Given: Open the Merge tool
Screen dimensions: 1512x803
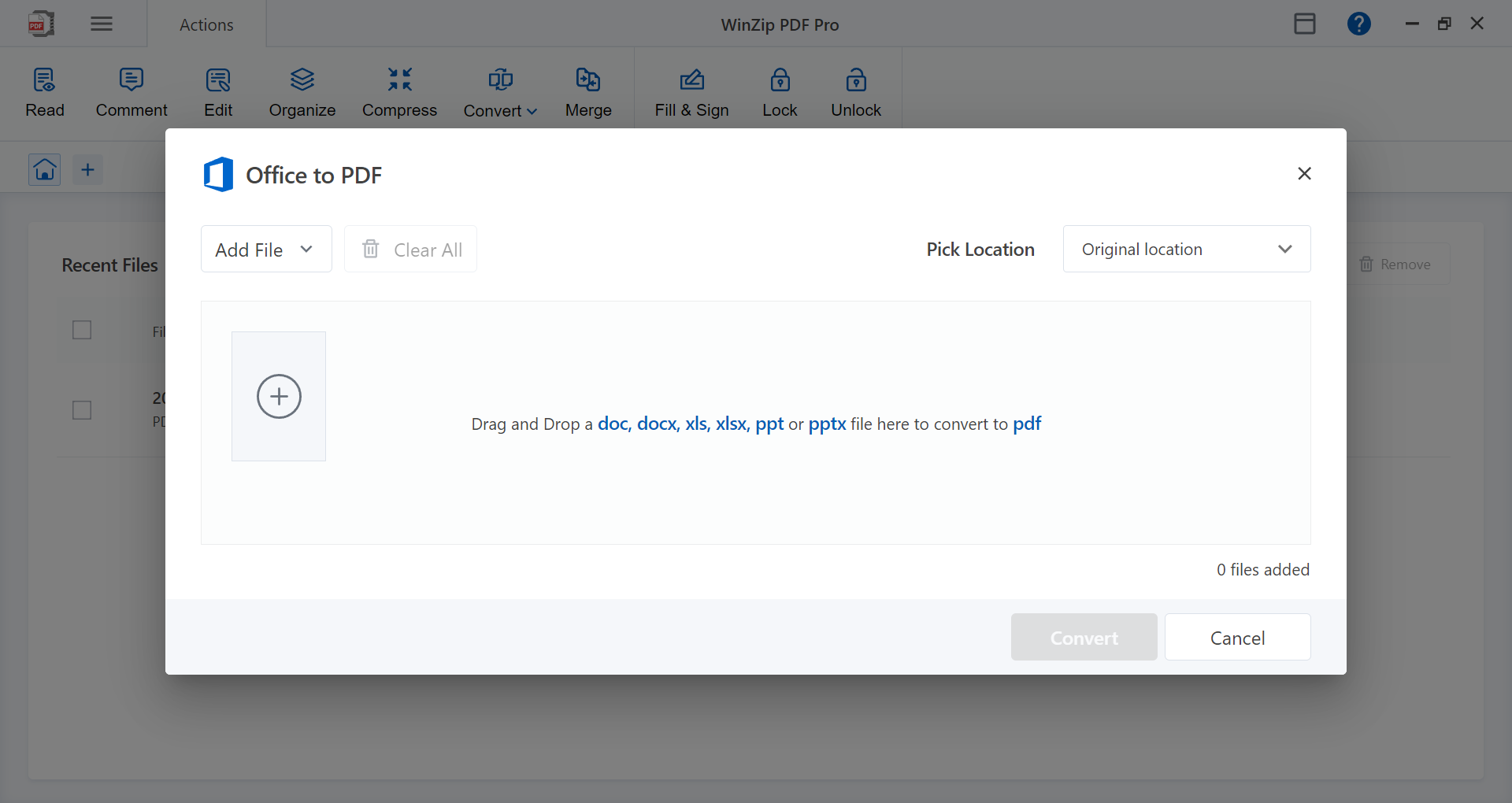Looking at the screenshot, I should pos(587,91).
